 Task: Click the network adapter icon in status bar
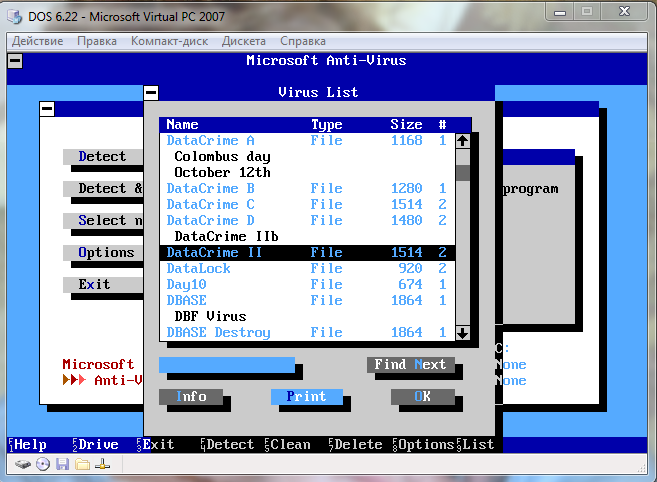coord(102,464)
